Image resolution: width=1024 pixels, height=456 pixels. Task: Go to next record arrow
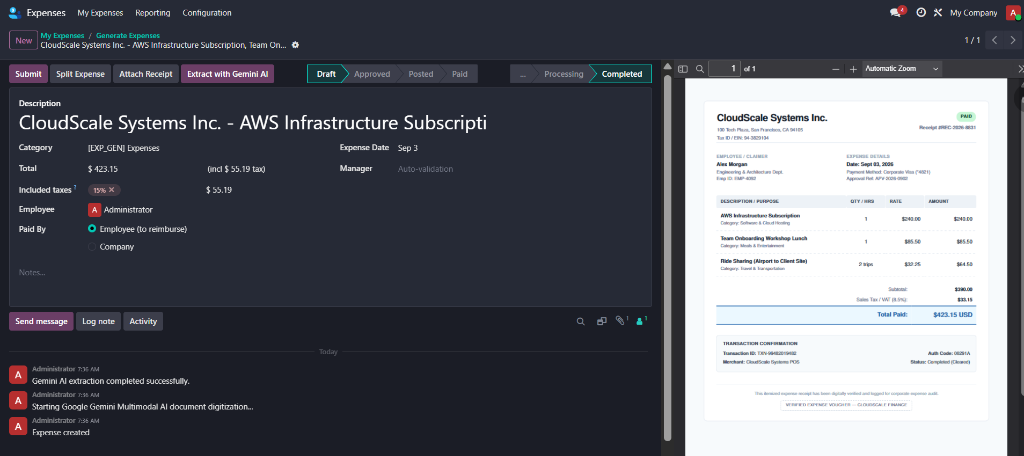coord(1012,41)
